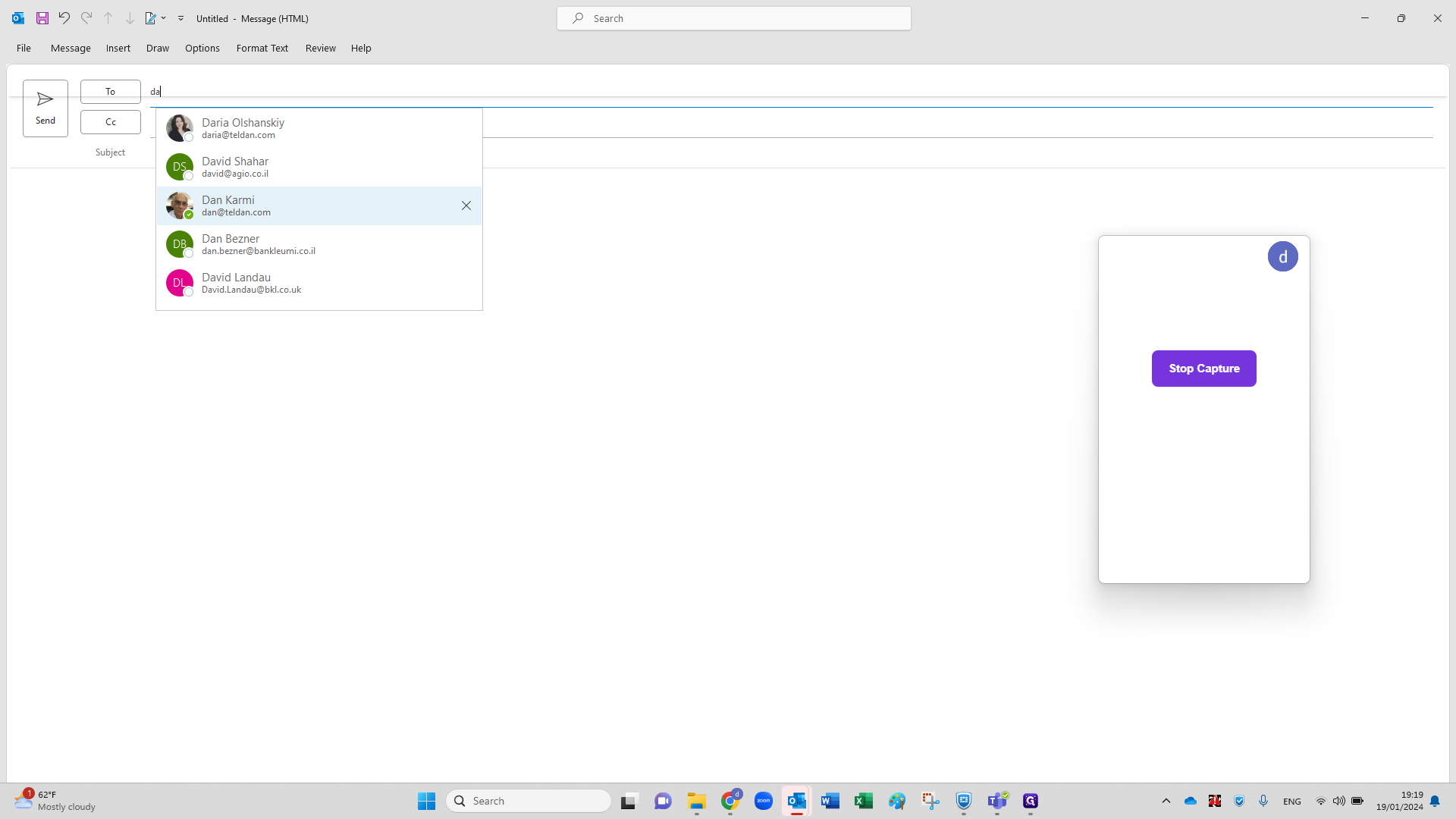Select Dan Bezner suggestion
Viewport: 1456px width, 819px height.
(x=319, y=244)
